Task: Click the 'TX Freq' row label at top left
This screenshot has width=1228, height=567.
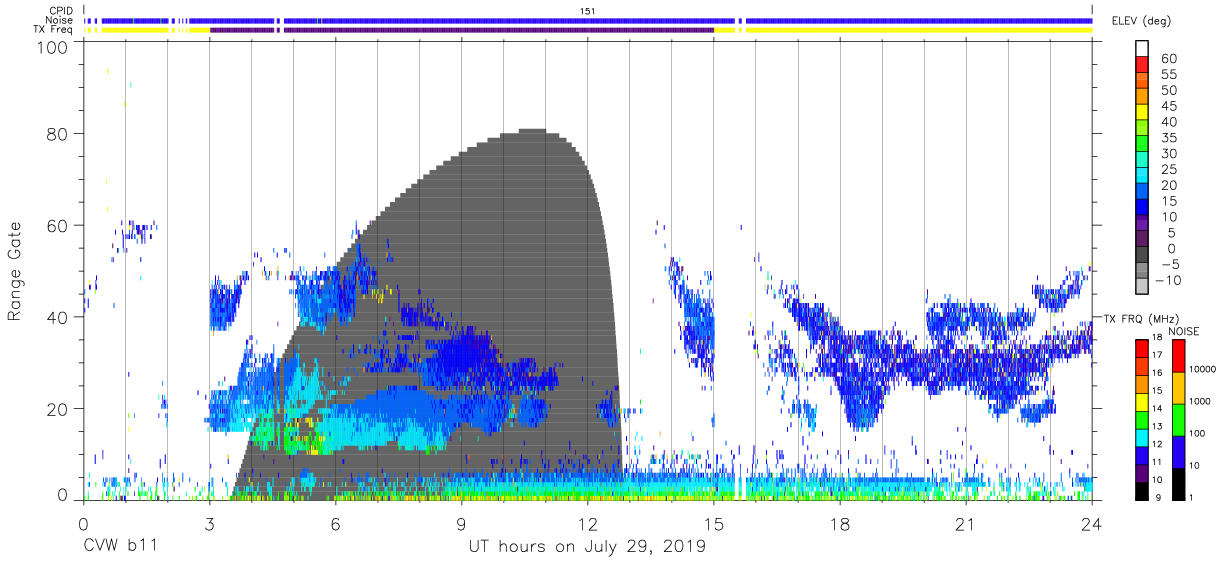Action: click(55, 29)
